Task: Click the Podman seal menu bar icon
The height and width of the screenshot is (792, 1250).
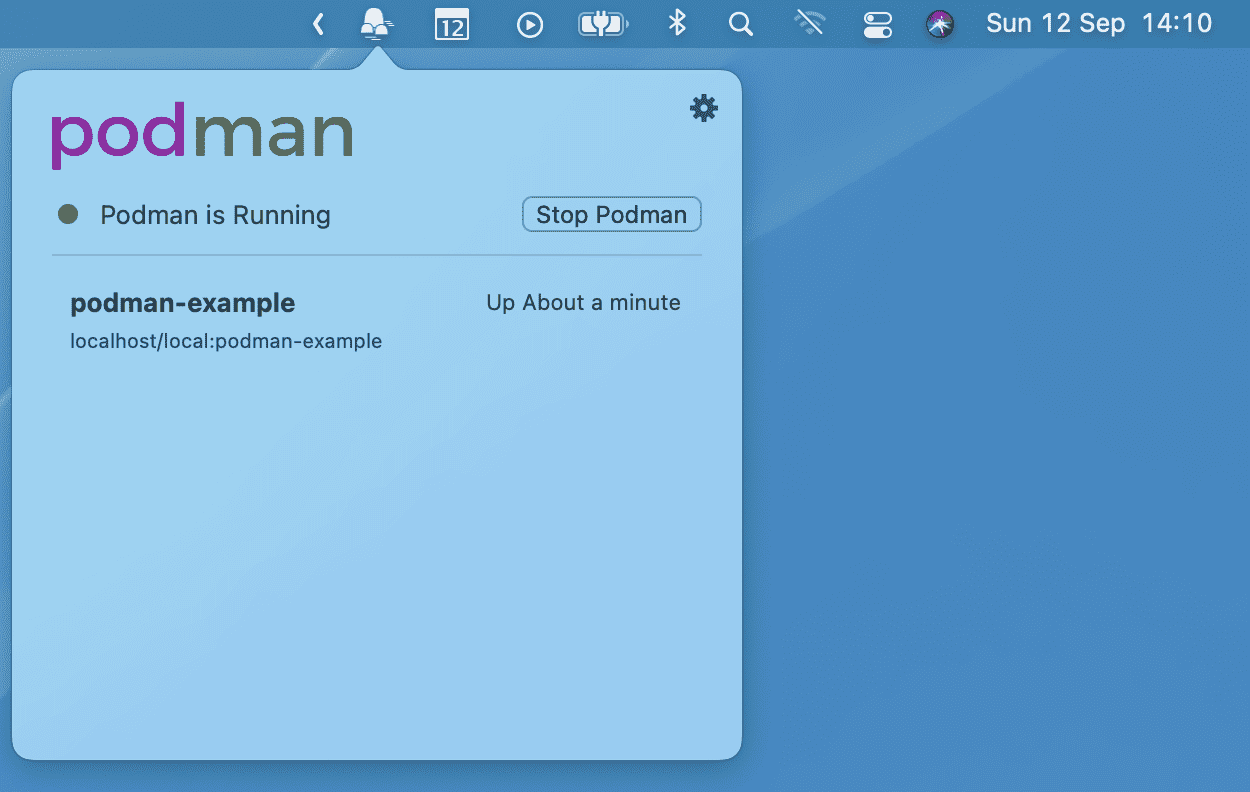Action: [376, 23]
